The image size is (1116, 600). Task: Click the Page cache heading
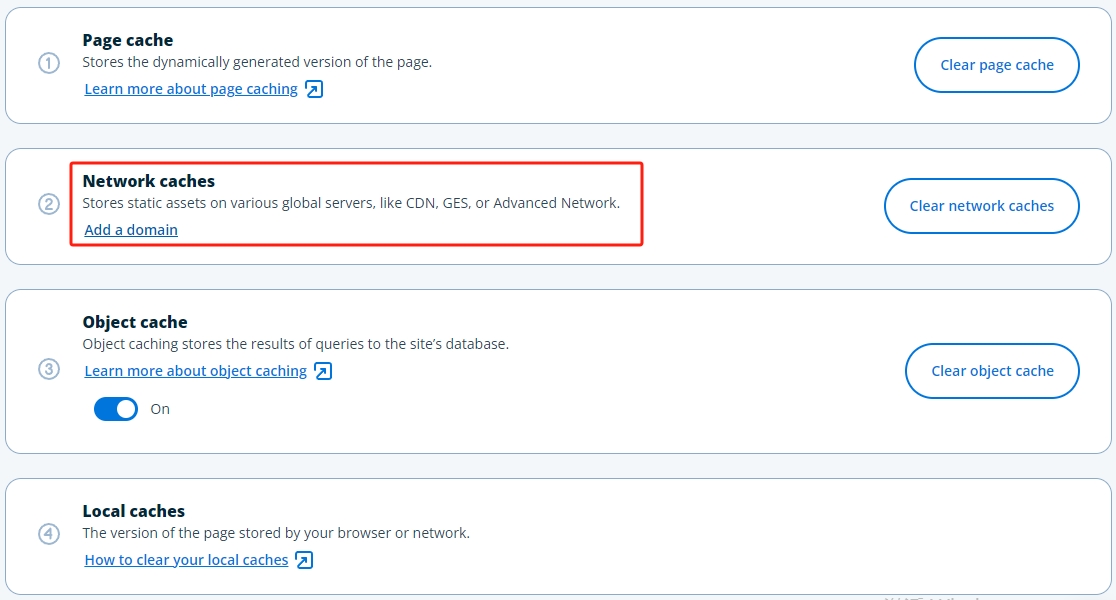[x=127, y=40]
